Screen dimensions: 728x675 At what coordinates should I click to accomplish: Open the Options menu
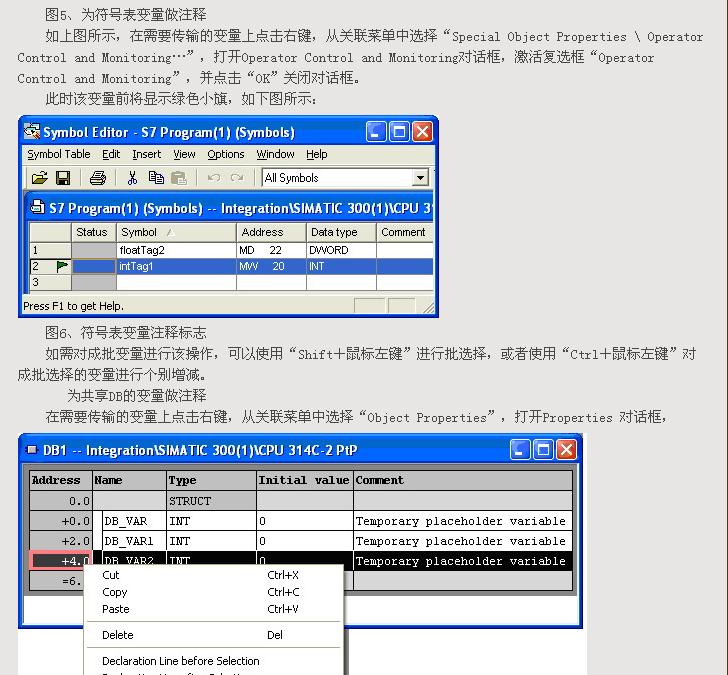tap(226, 154)
